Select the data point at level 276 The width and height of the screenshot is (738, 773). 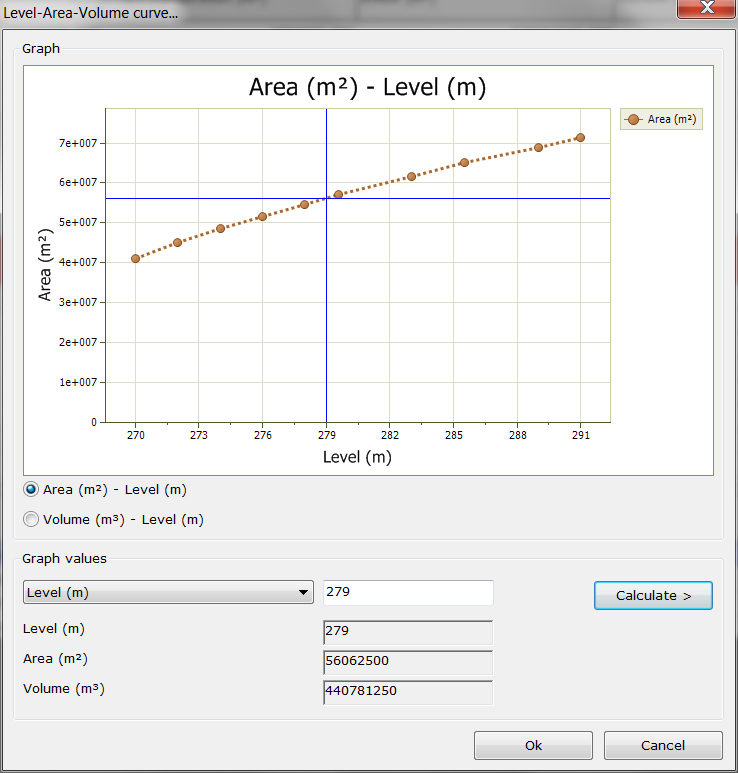pyautogui.click(x=262, y=217)
